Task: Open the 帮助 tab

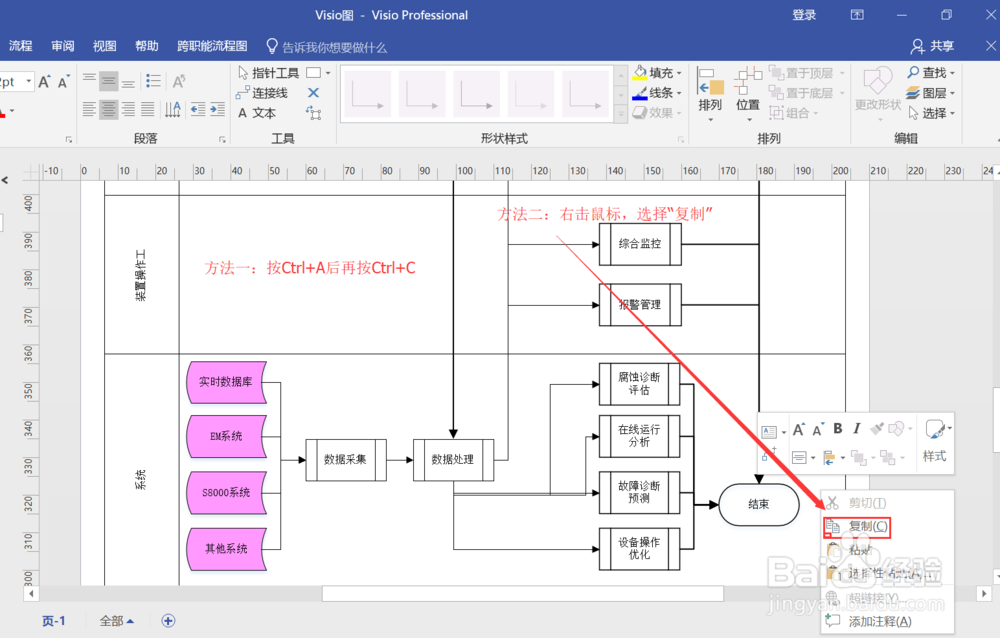Action: pyautogui.click(x=147, y=46)
